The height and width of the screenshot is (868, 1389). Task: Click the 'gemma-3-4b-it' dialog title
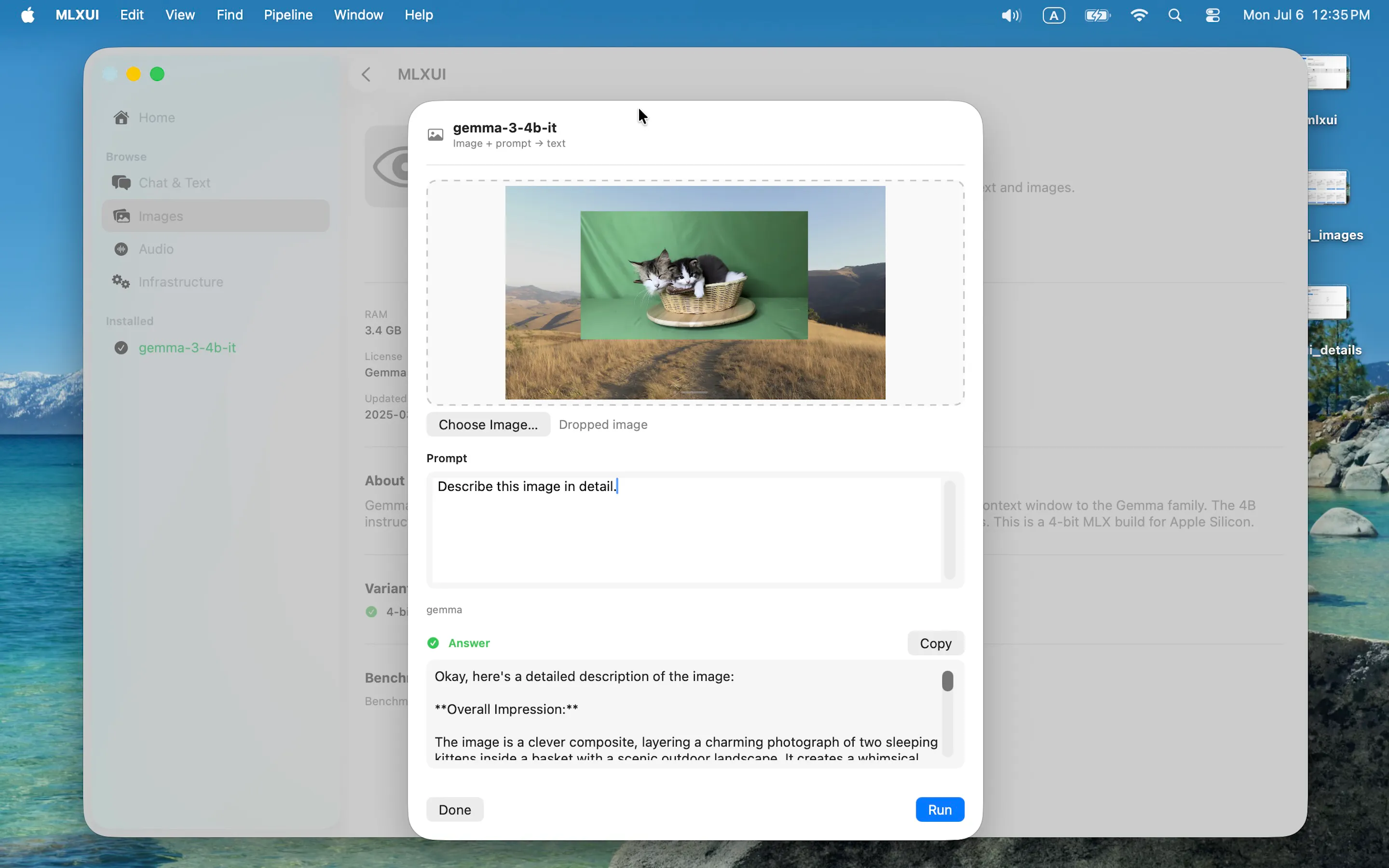click(504, 127)
